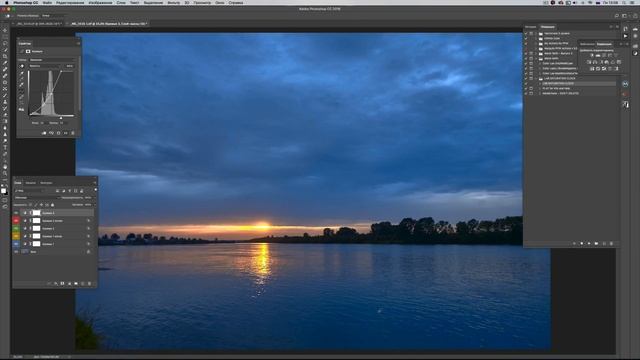Open the Curves channel dropdown
Image resolution: width=640 pixels, height=360 pixels.
click(44, 66)
